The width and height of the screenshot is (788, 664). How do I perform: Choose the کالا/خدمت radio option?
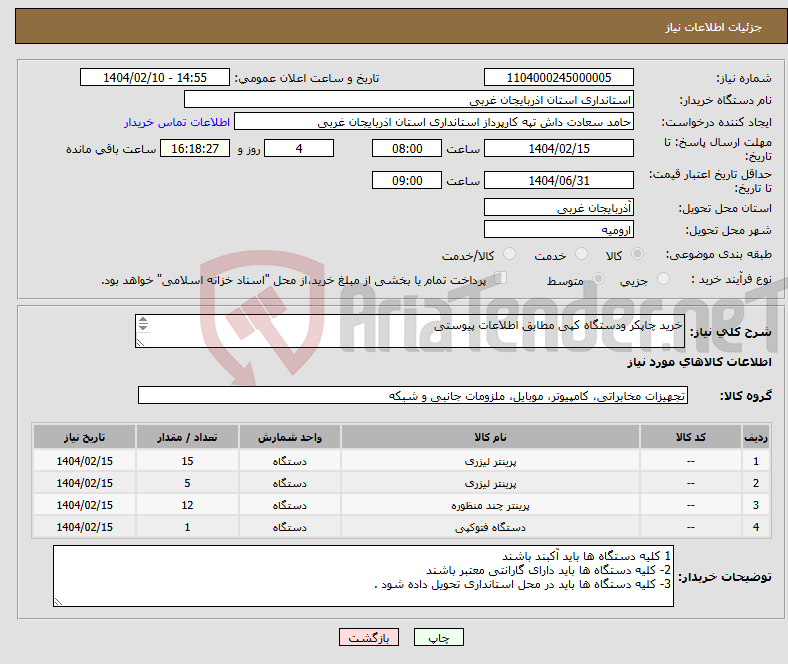pos(510,255)
